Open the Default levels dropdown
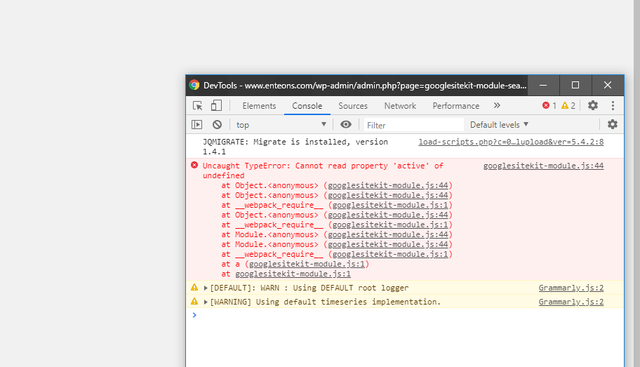The width and height of the screenshot is (640, 367). (x=499, y=125)
